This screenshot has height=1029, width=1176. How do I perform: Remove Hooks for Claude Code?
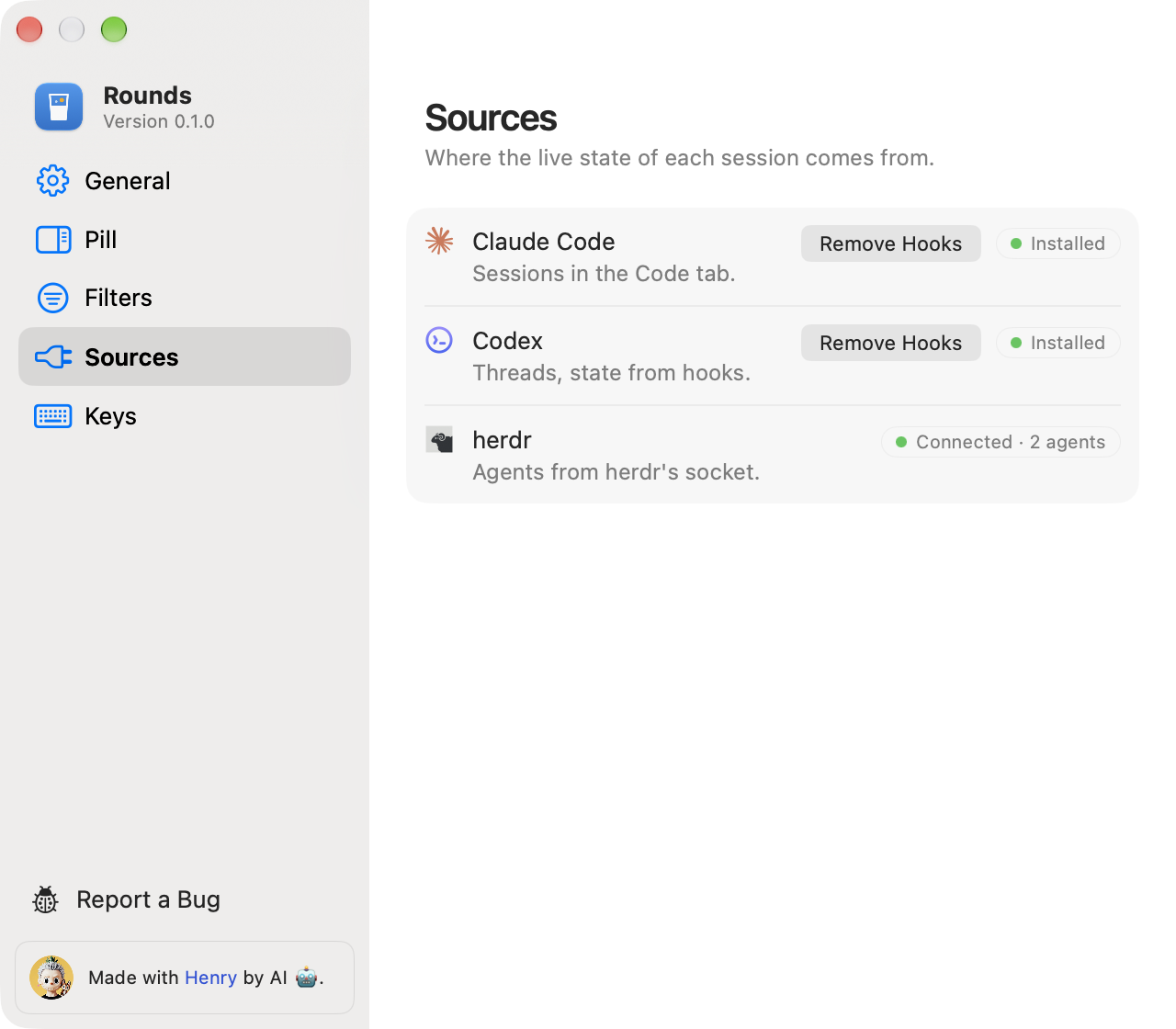(890, 243)
